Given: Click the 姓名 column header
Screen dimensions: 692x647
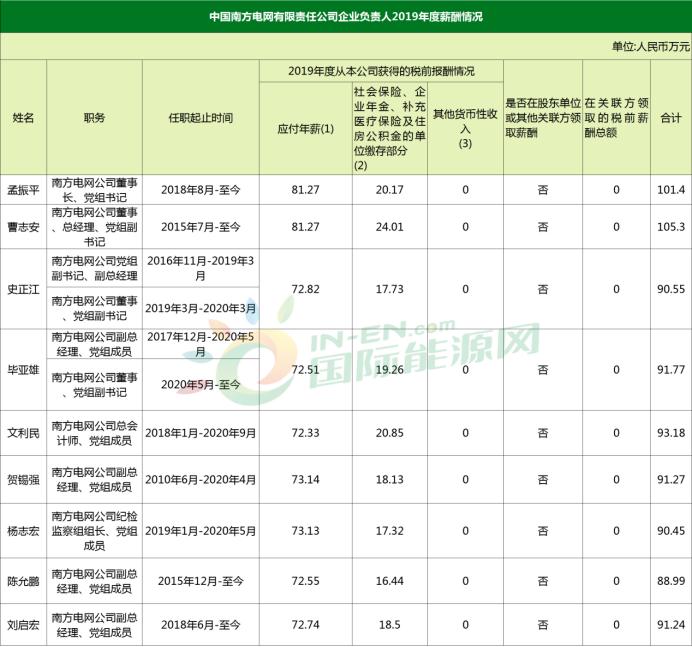Looking at the screenshot, I should coord(23,117).
